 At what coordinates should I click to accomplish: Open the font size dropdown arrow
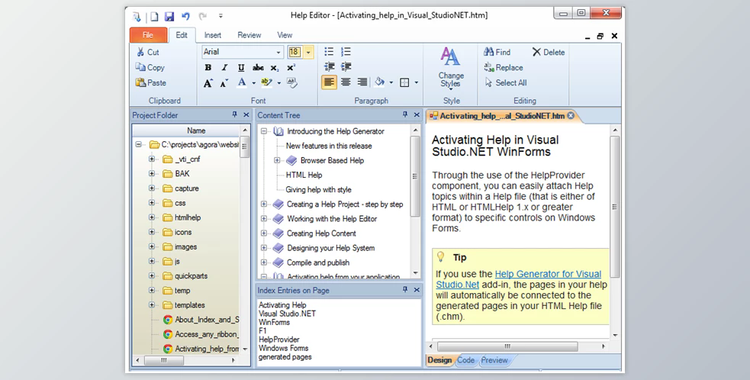pos(309,52)
